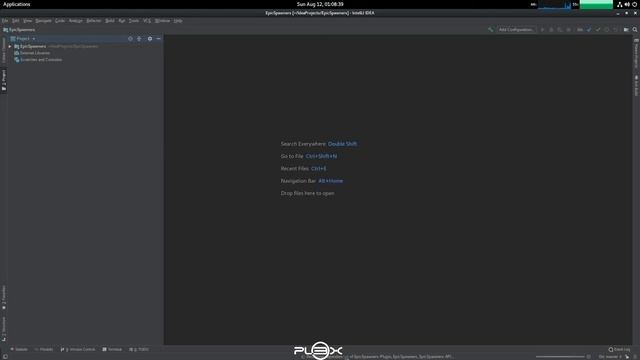640x360 pixels.
Task: Open the Project view dropdown
Action: 23,39
